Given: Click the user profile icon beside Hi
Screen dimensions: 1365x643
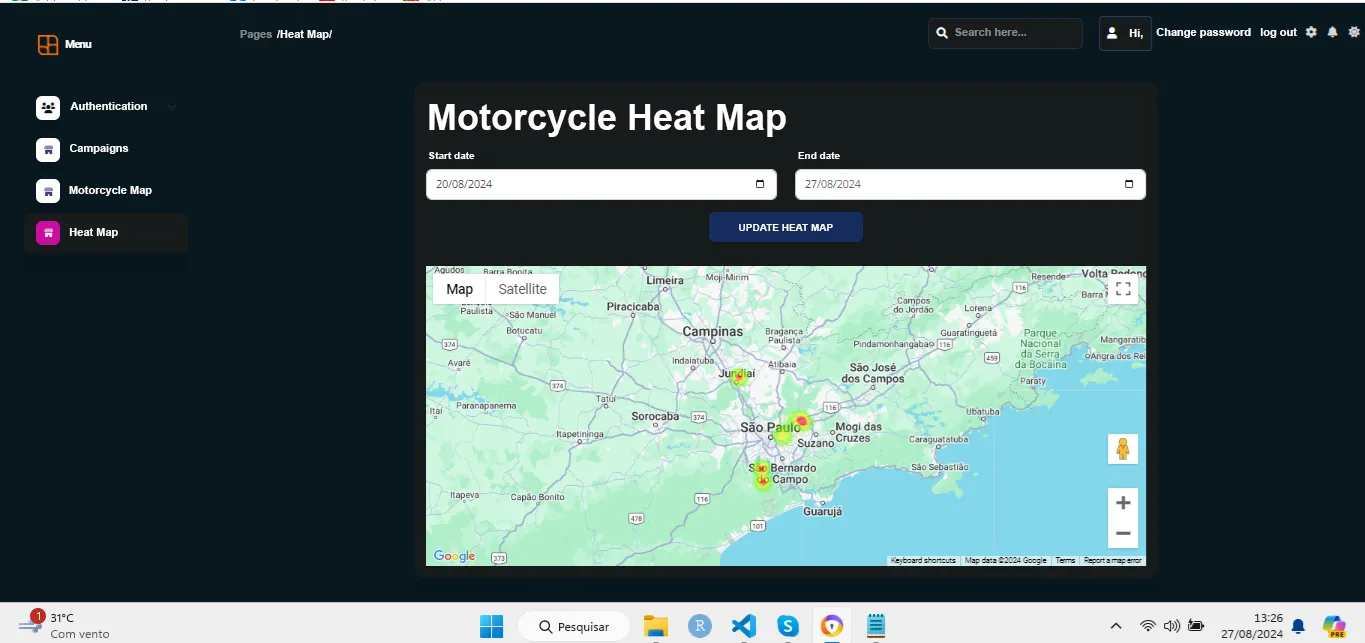Looking at the screenshot, I should click(1112, 33).
